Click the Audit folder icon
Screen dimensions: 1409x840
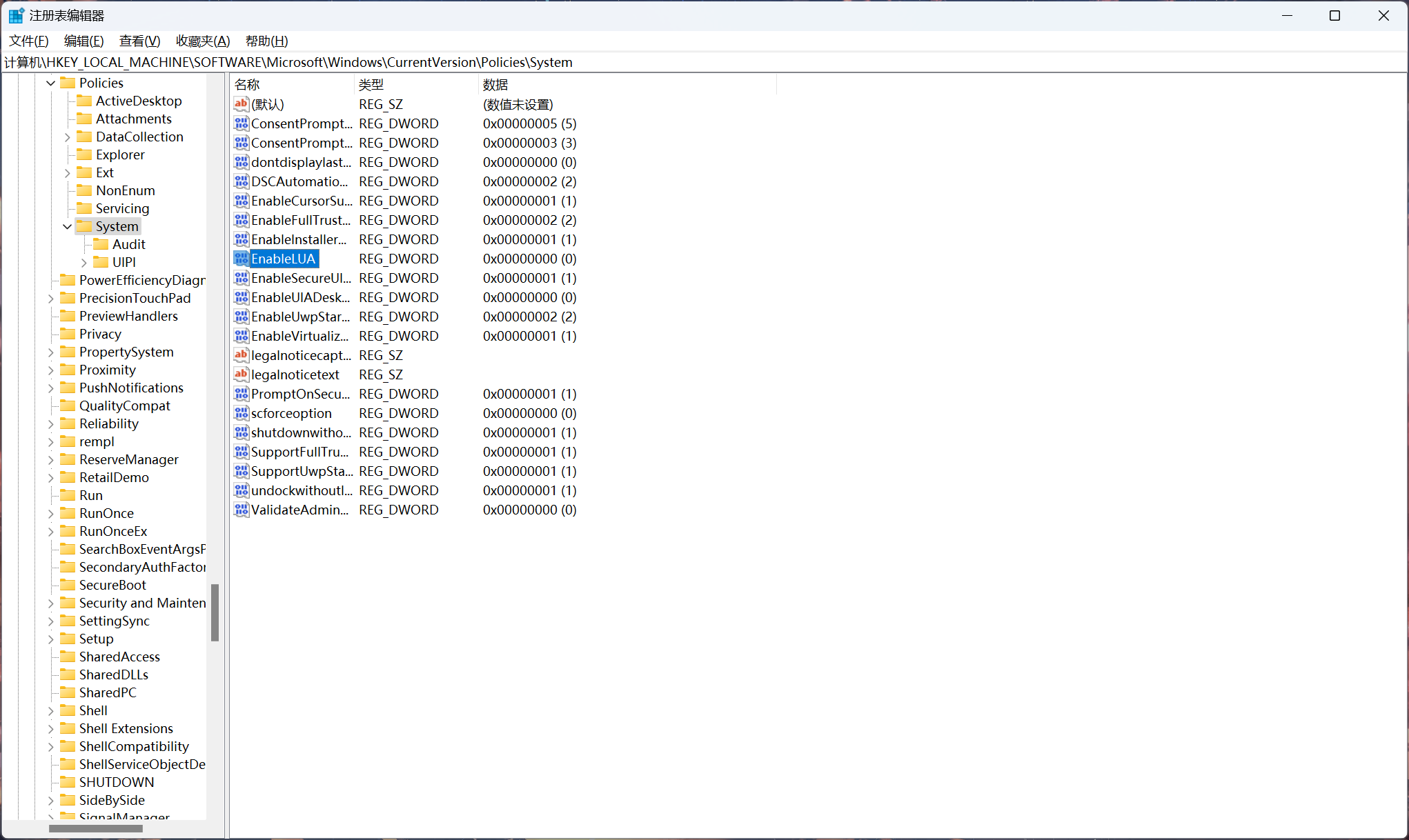(101, 244)
